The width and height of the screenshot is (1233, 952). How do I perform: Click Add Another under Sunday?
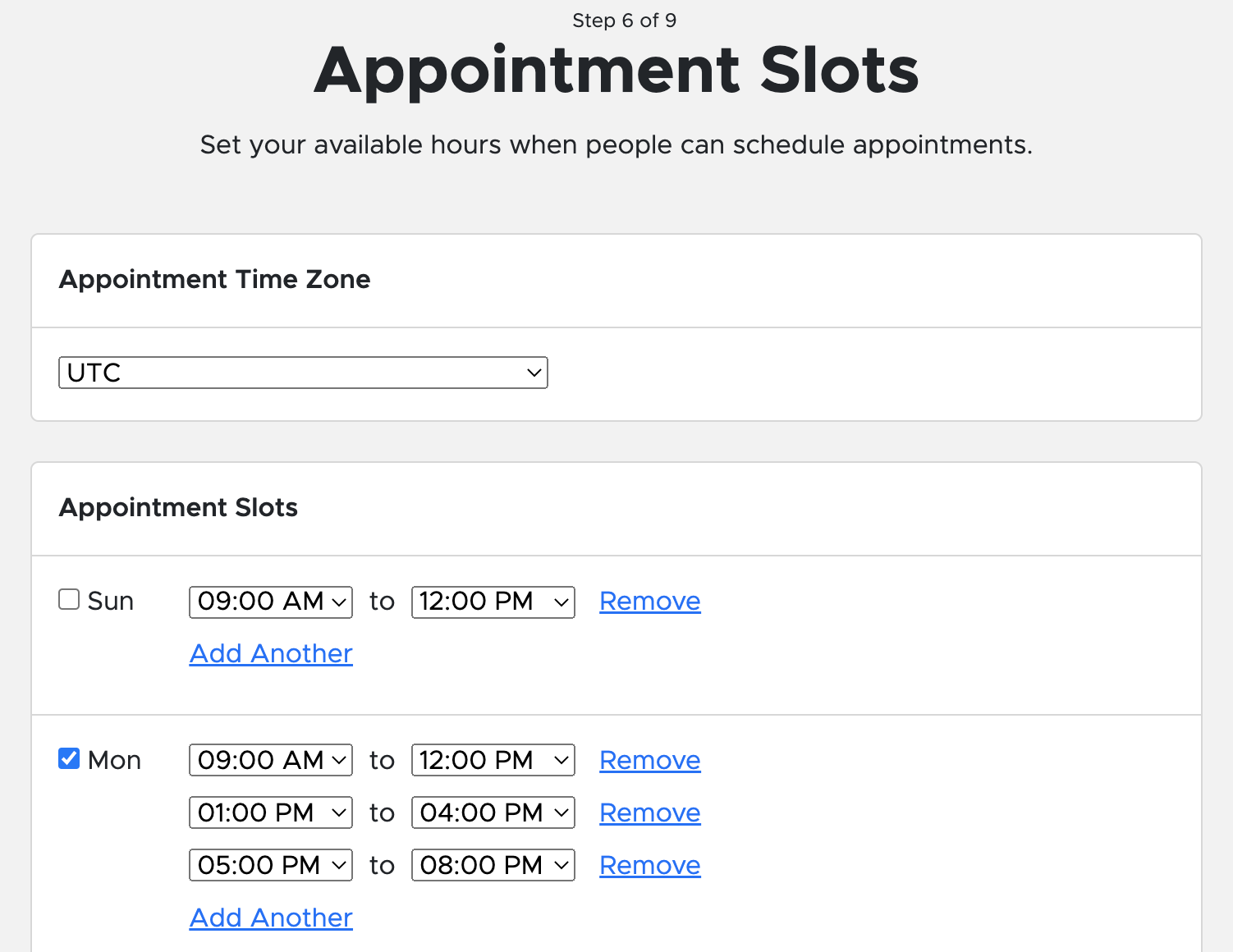coord(271,654)
